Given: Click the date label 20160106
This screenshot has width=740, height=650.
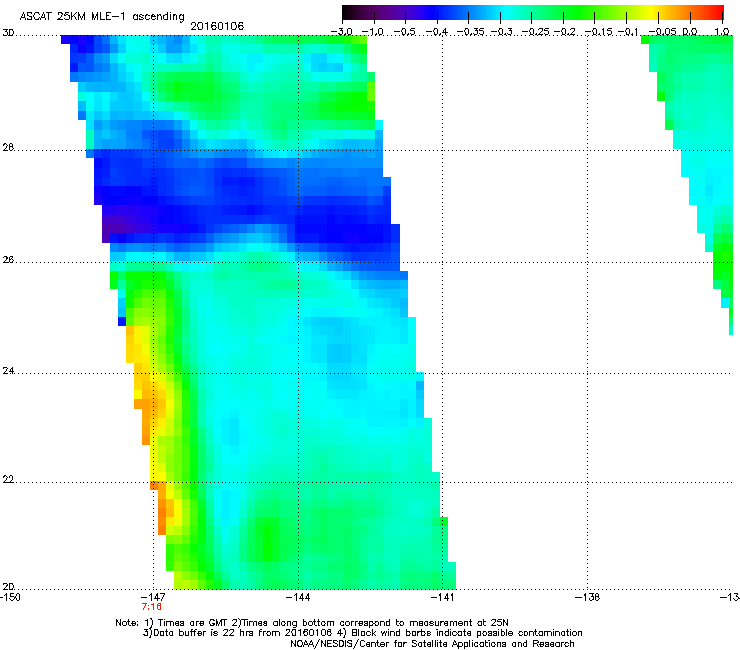Looking at the screenshot, I should [x=217, y=26].
